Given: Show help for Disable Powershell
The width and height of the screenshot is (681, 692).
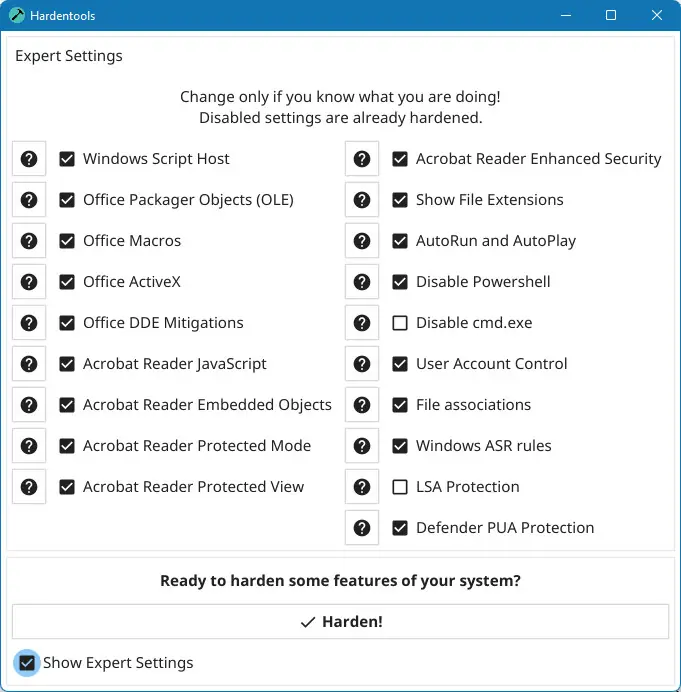Looking at the screenshot, I should point(362,282).
